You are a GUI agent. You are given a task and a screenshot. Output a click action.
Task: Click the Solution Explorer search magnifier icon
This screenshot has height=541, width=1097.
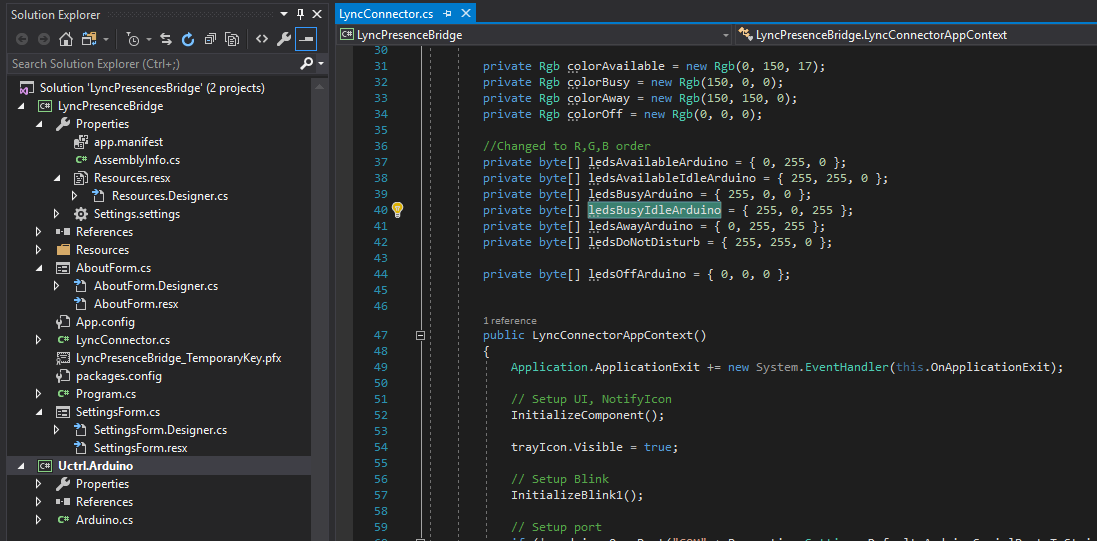pyautogui.click(x=306, y=64)
